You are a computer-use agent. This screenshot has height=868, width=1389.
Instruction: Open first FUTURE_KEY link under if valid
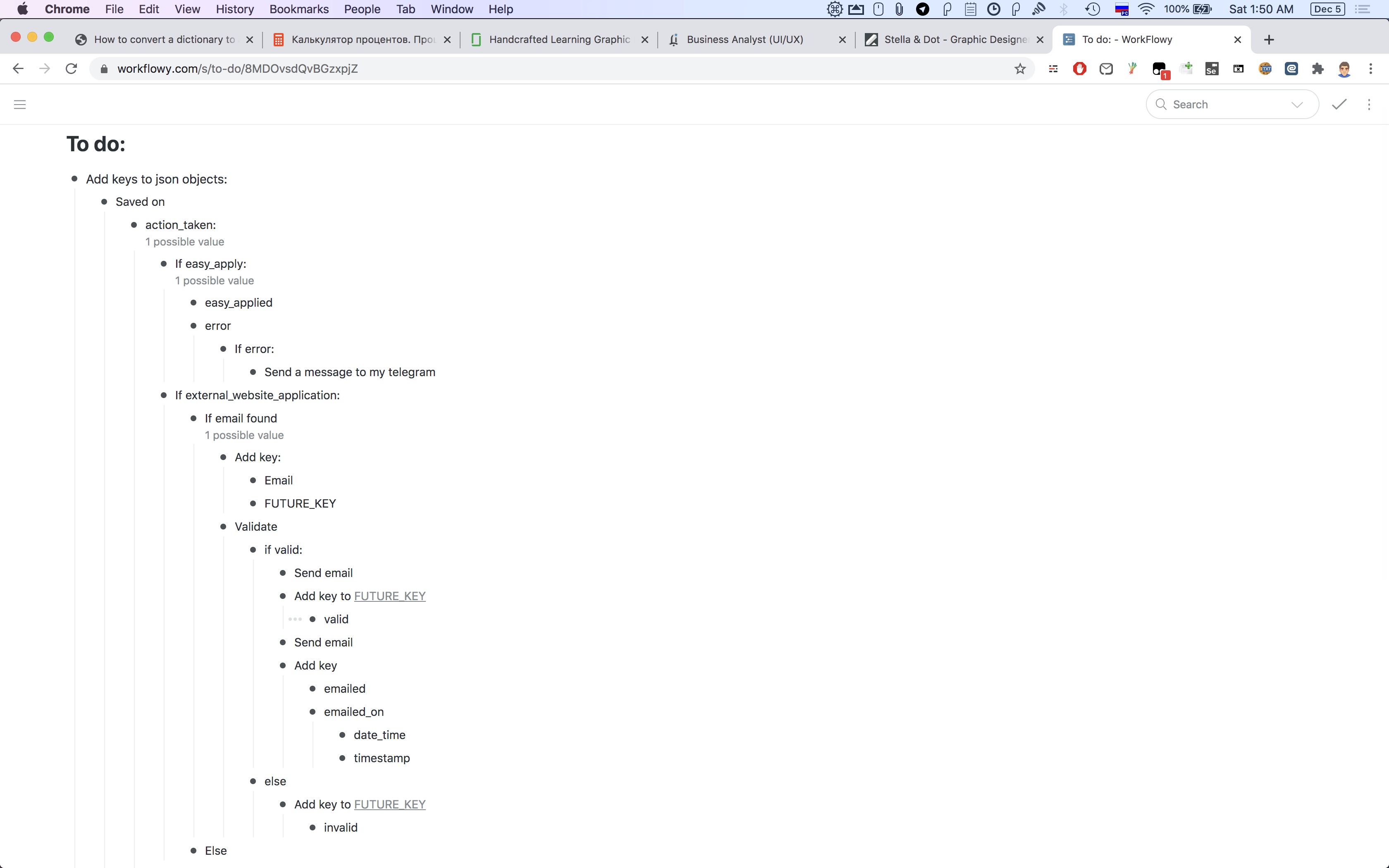coord(390,596)
